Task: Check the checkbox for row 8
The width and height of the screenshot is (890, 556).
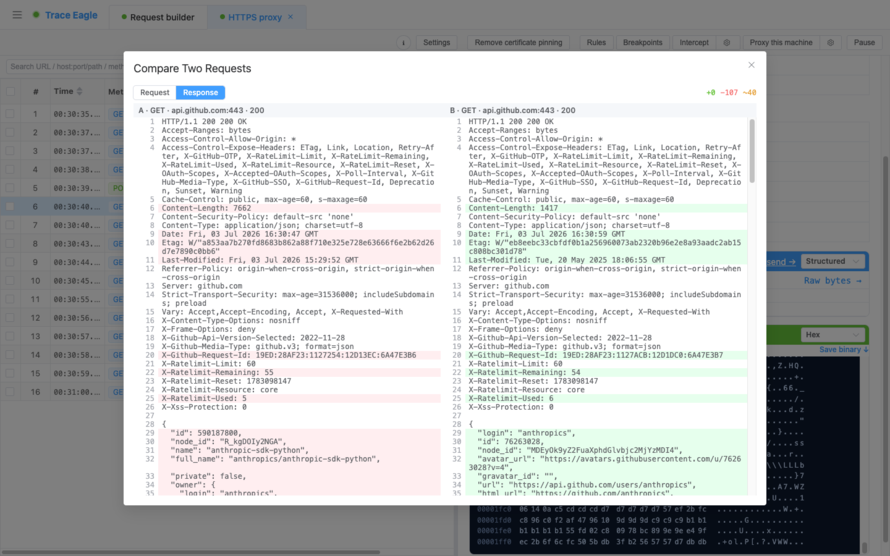Action: click(x=10, y=243)
